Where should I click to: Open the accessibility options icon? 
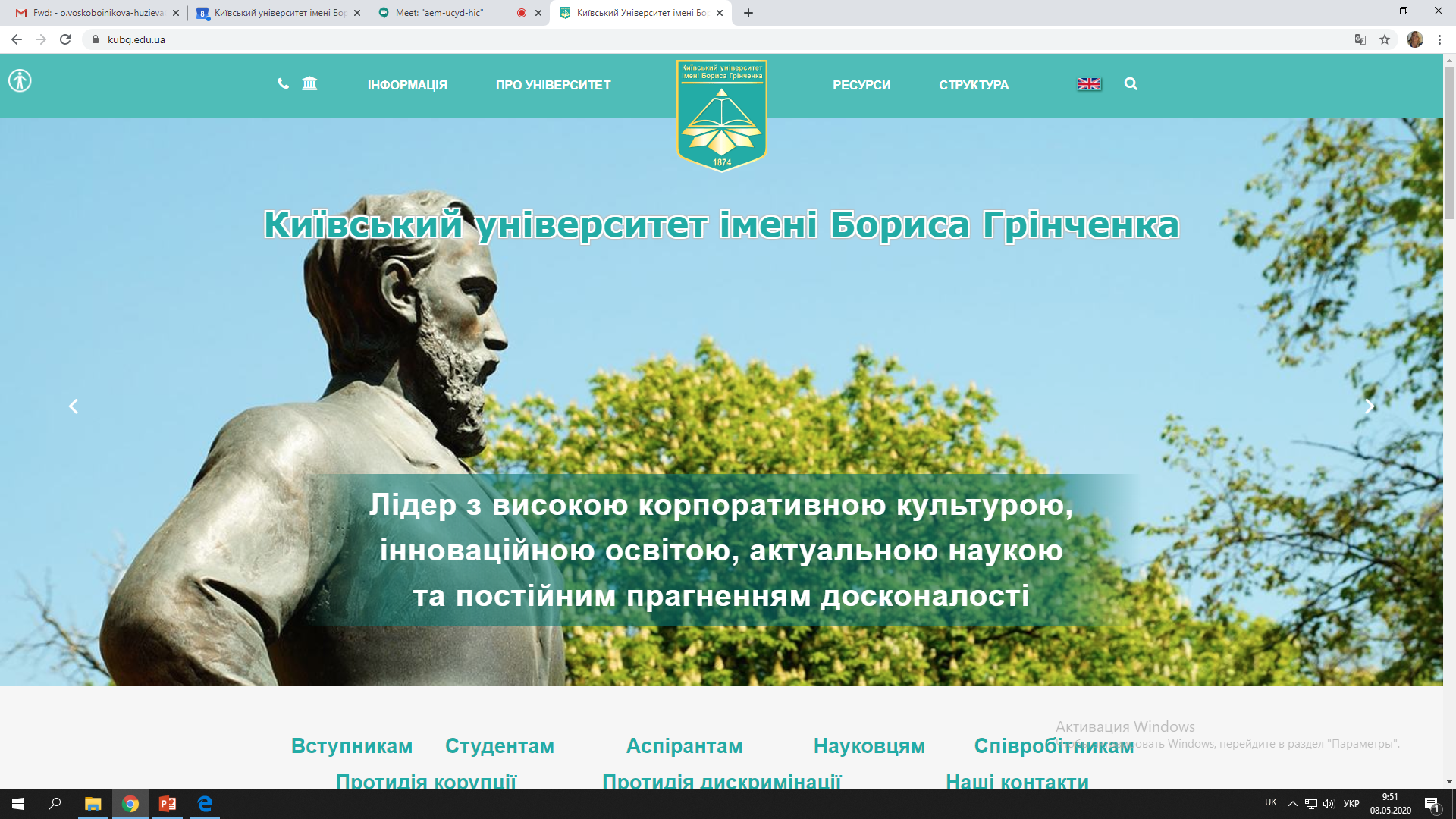click(20, 80)
